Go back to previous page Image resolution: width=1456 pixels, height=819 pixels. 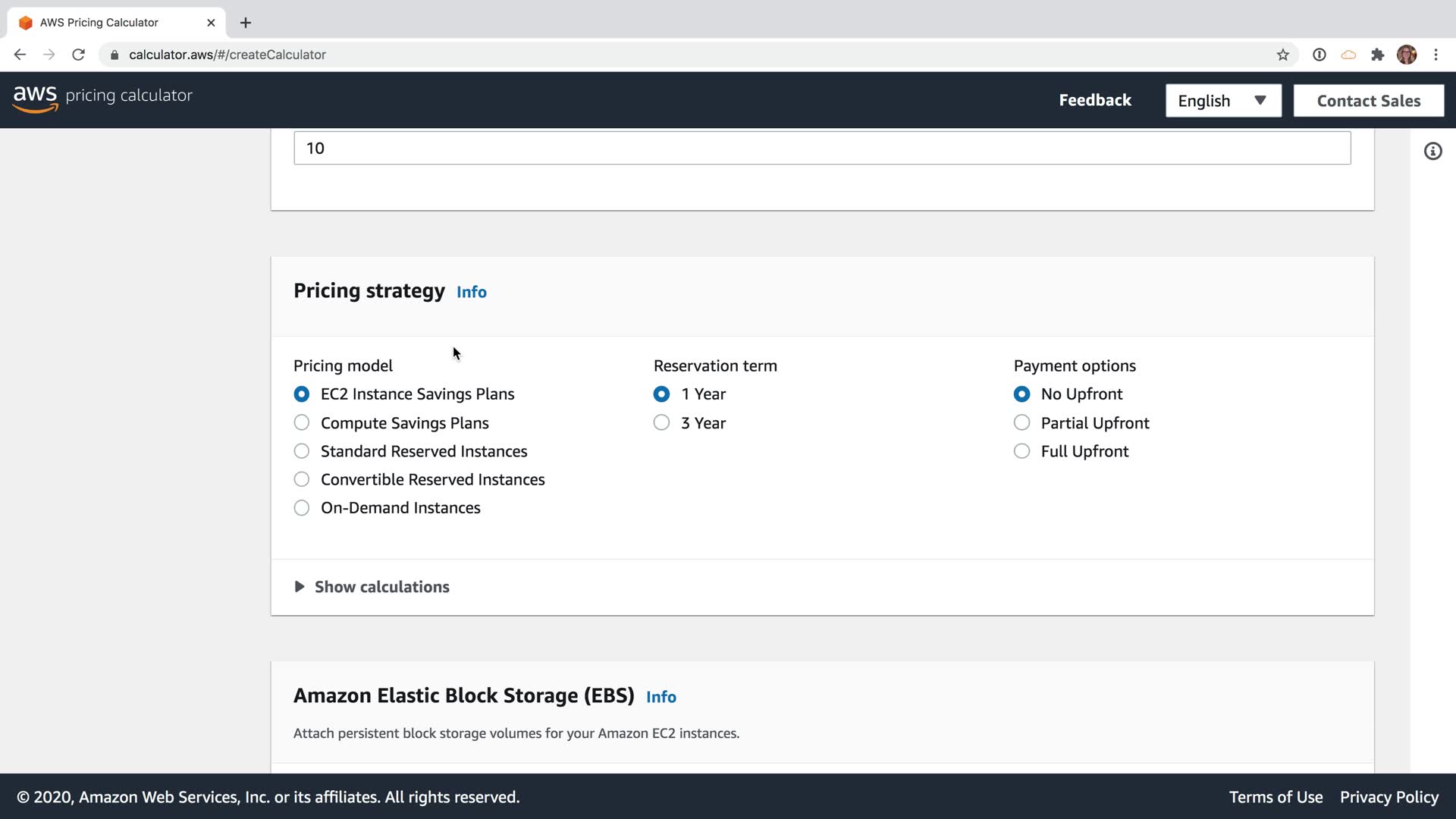click(x=20, y=55)
